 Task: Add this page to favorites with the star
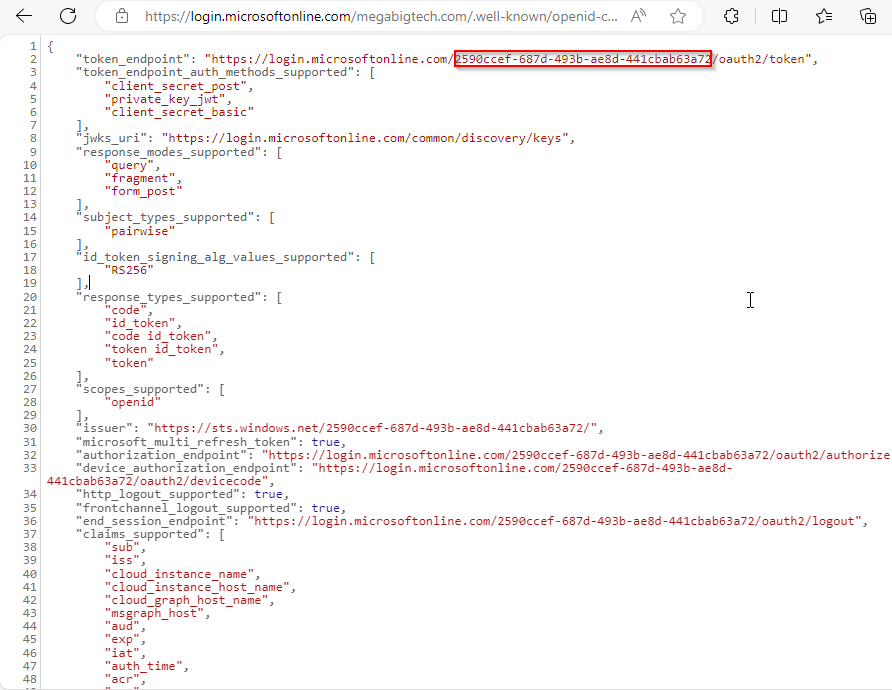pyautogui.click(x=678, y=16)
